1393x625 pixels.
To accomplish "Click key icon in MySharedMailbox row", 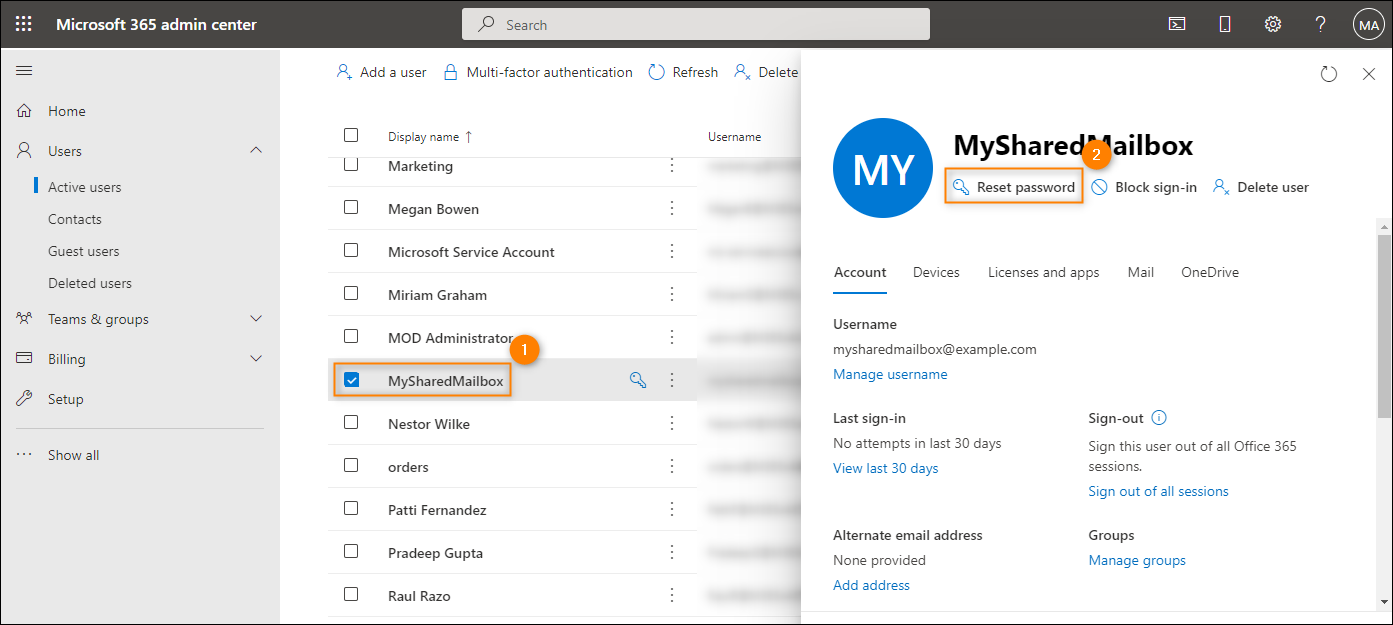I will pos(638,380).
